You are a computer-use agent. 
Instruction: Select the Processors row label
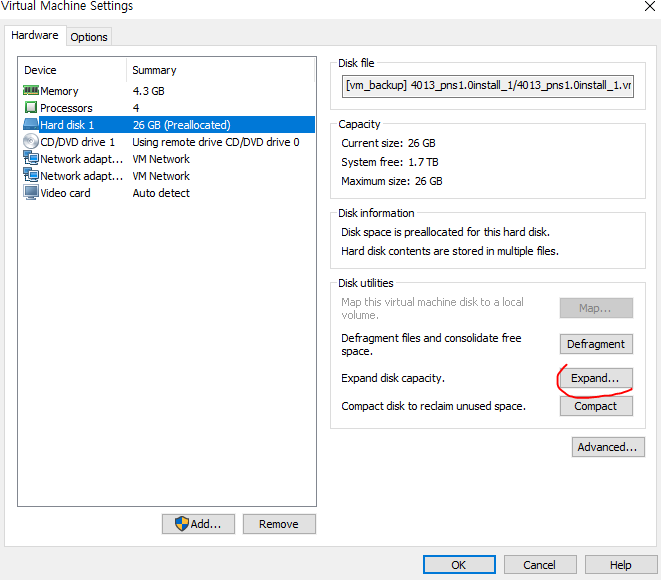(66, 108)
